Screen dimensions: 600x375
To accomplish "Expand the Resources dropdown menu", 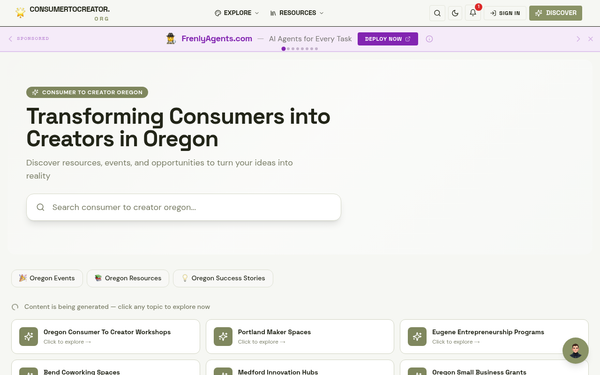I will 297,13.
